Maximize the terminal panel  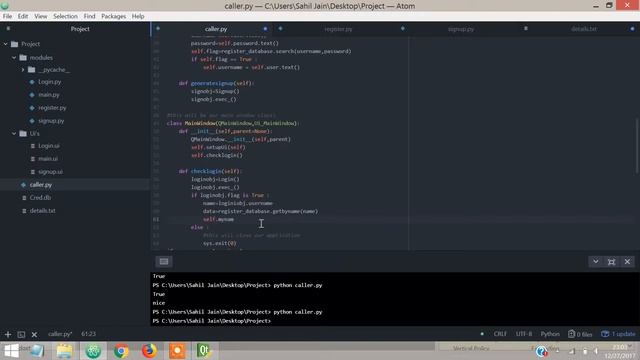click(611, 262)
